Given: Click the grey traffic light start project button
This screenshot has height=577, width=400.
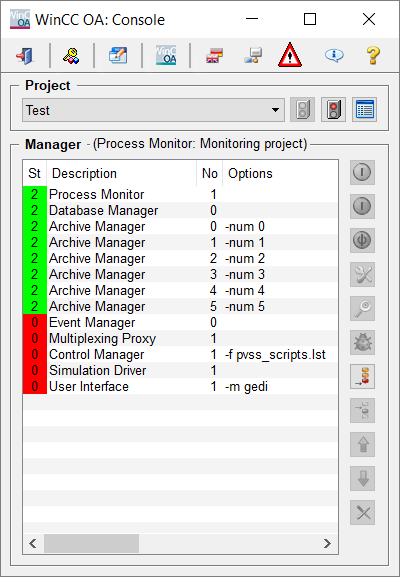Looking at the screenshot, I should 302,110.
